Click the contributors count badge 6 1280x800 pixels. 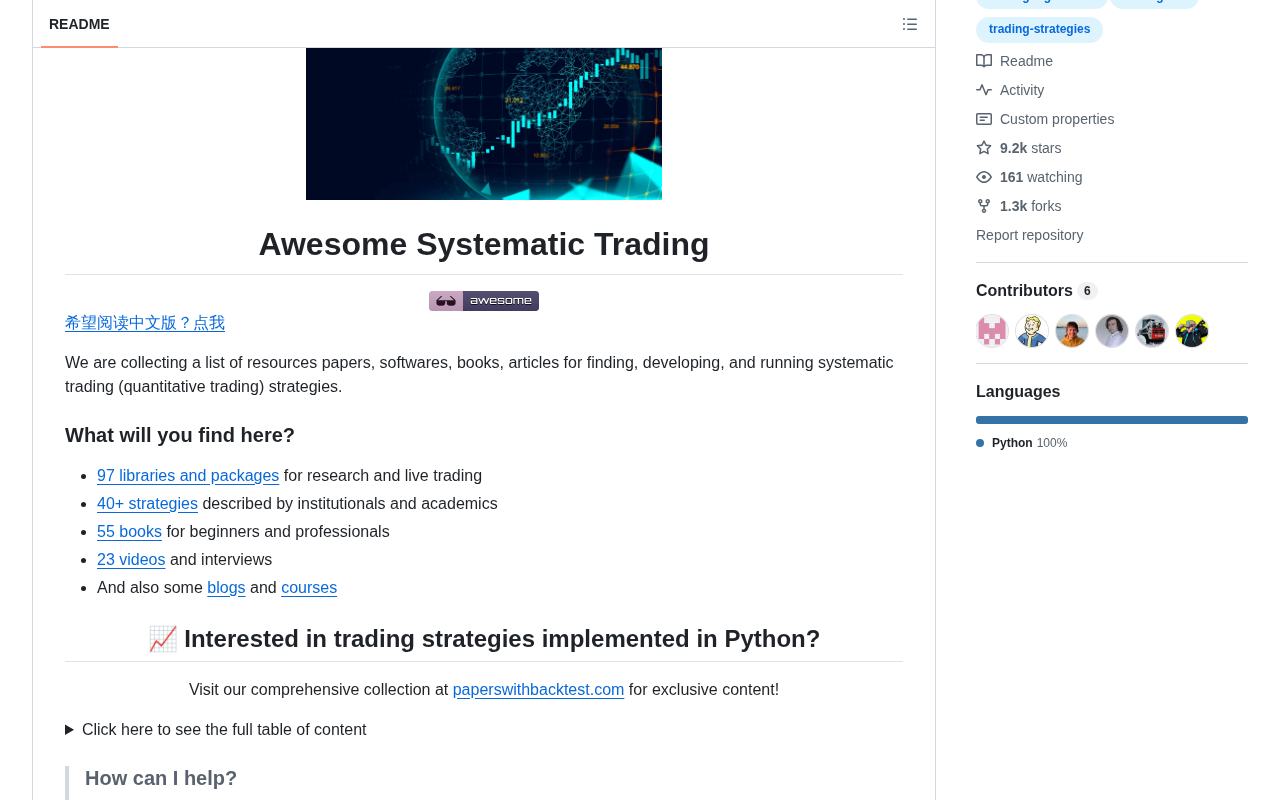[1087, 291]
